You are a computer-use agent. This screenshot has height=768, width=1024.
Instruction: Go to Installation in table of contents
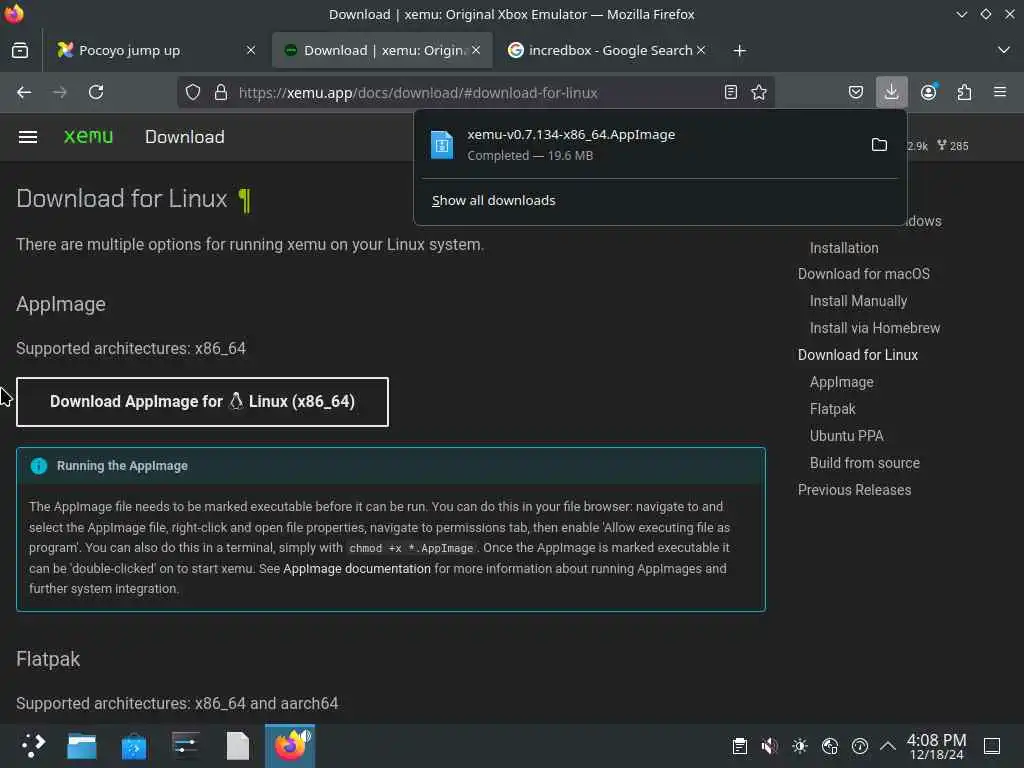[844, 248]
